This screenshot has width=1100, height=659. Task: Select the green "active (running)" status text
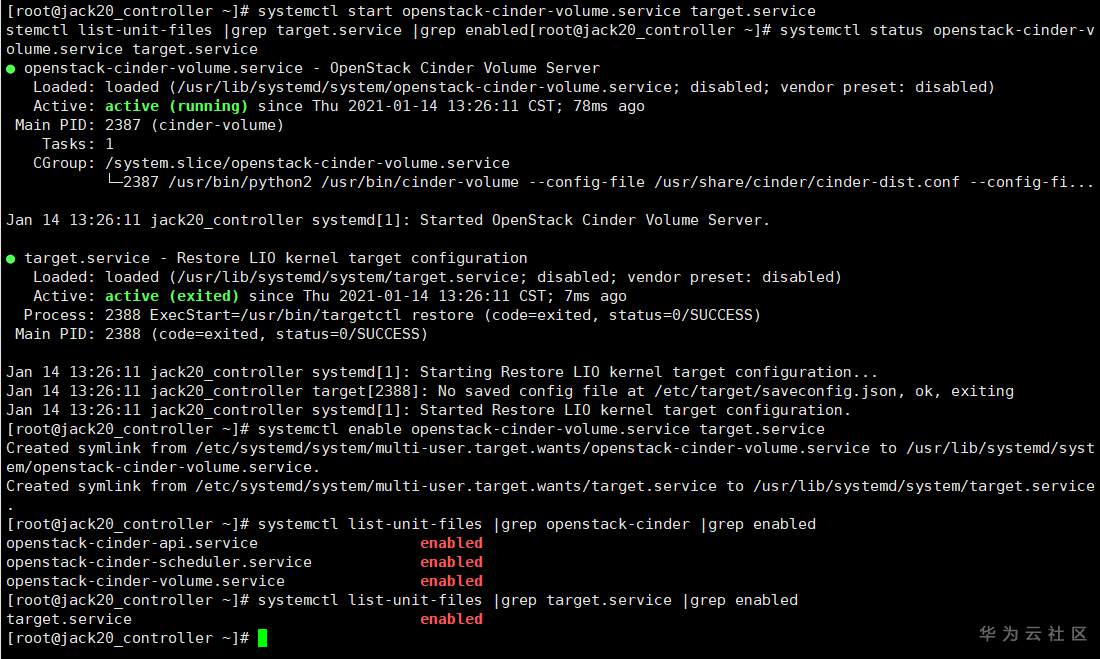(176, 106)
